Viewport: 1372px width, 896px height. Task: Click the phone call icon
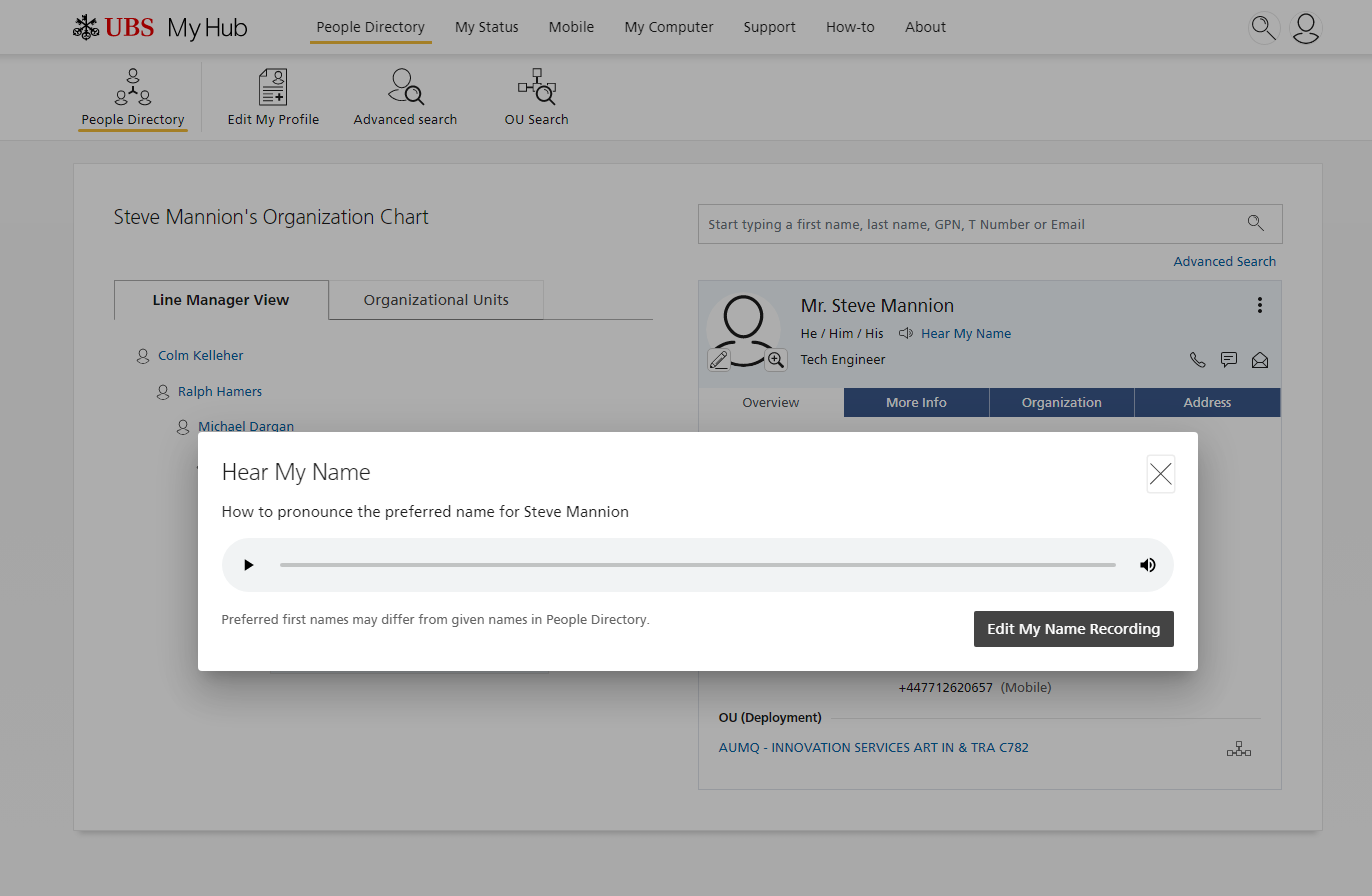1197,360
